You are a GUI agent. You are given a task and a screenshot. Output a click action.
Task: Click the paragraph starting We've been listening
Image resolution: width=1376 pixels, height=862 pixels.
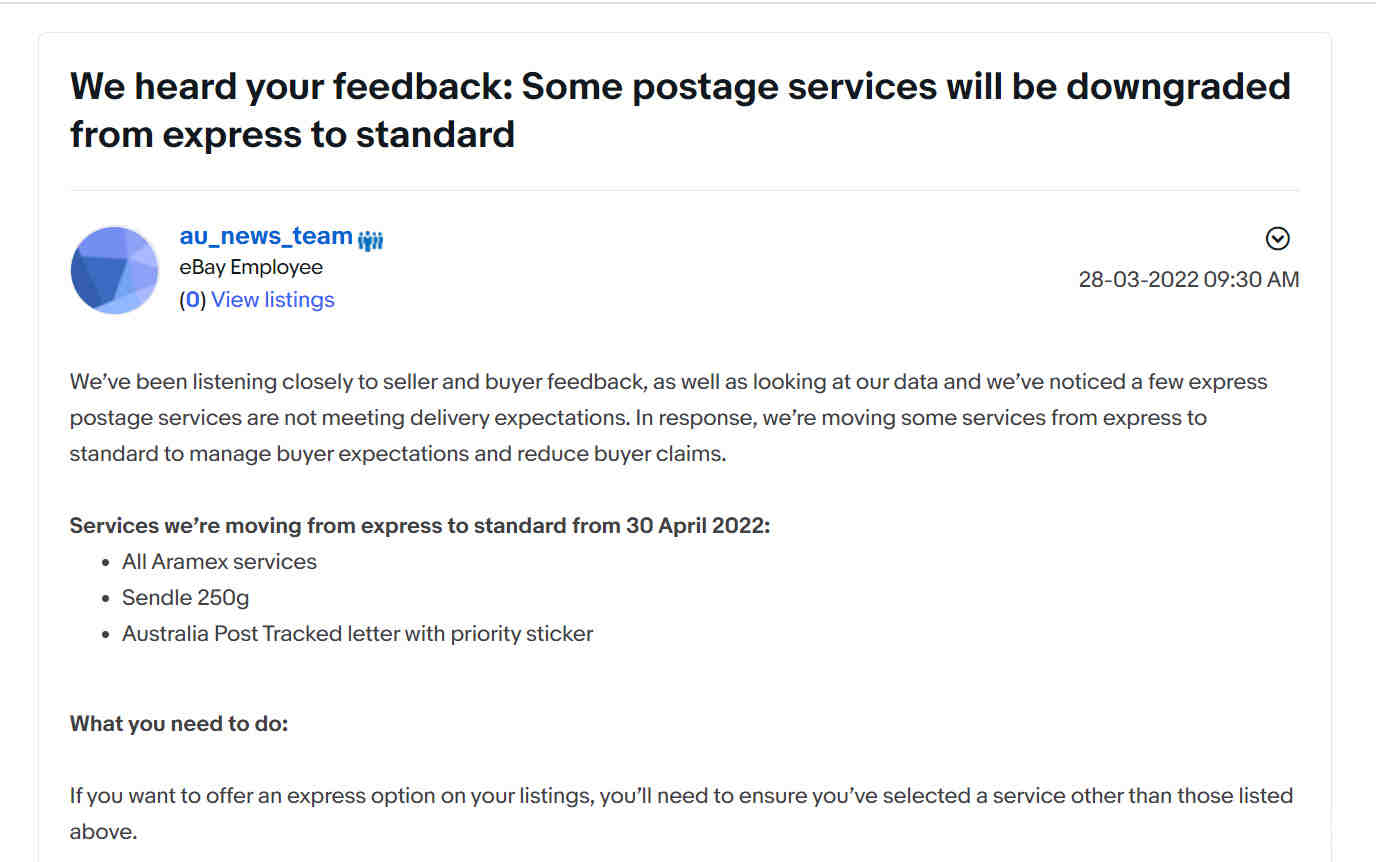(x=669, y=418)
